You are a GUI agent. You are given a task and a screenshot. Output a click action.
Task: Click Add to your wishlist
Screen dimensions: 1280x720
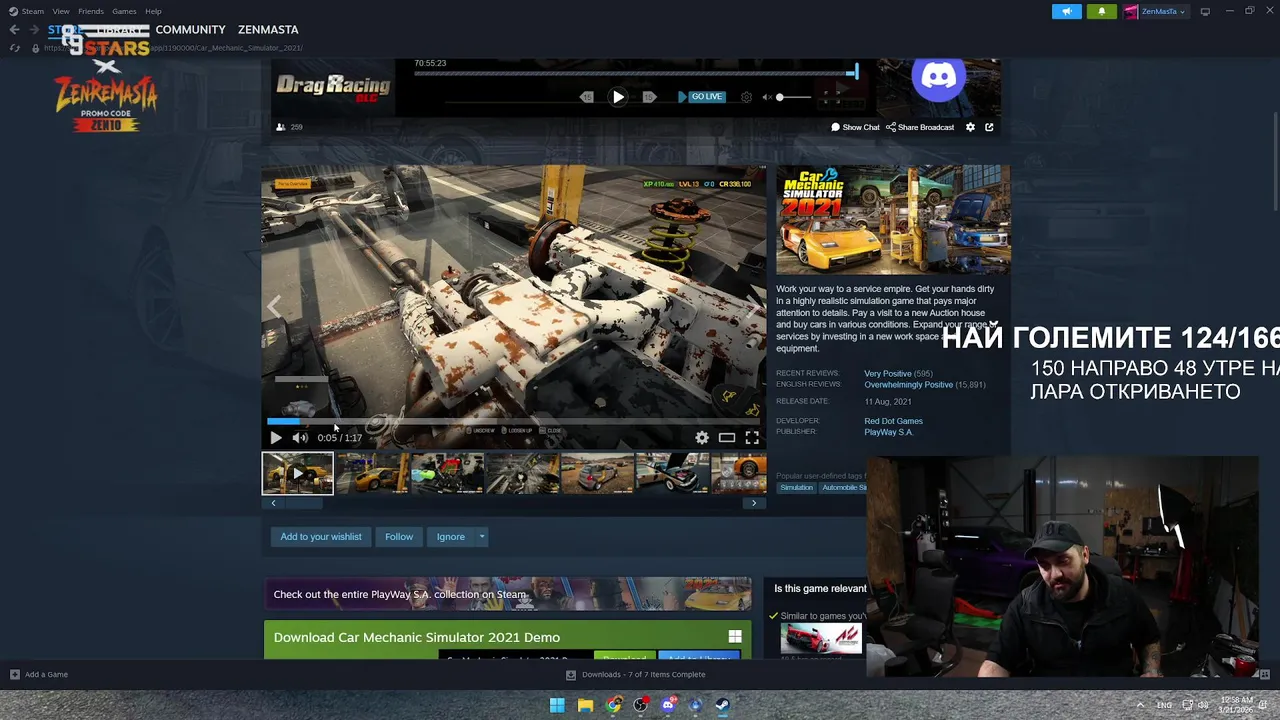(x=321, y=537)
